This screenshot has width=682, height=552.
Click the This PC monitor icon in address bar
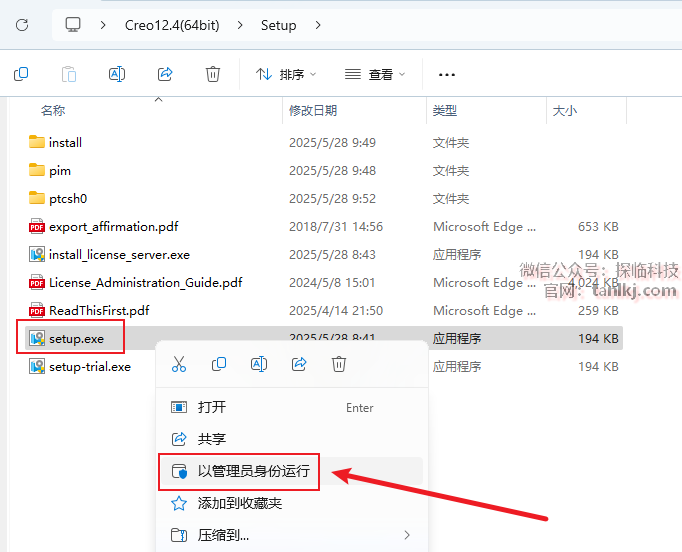[73, 25]
